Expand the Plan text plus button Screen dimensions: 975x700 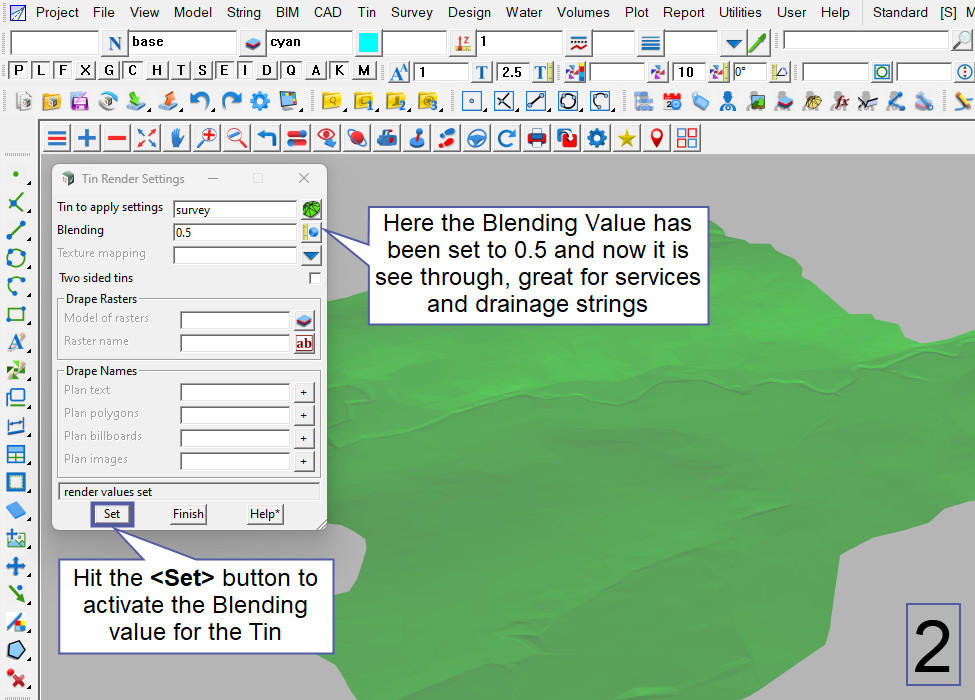pyautogui.click(x=304, y=392)
